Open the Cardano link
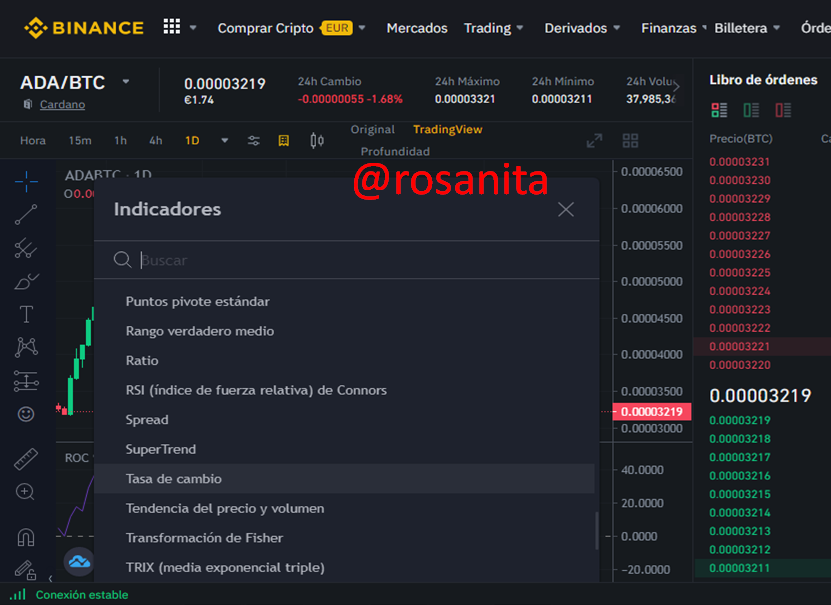831x605 pixels. [x=62, y=104]
